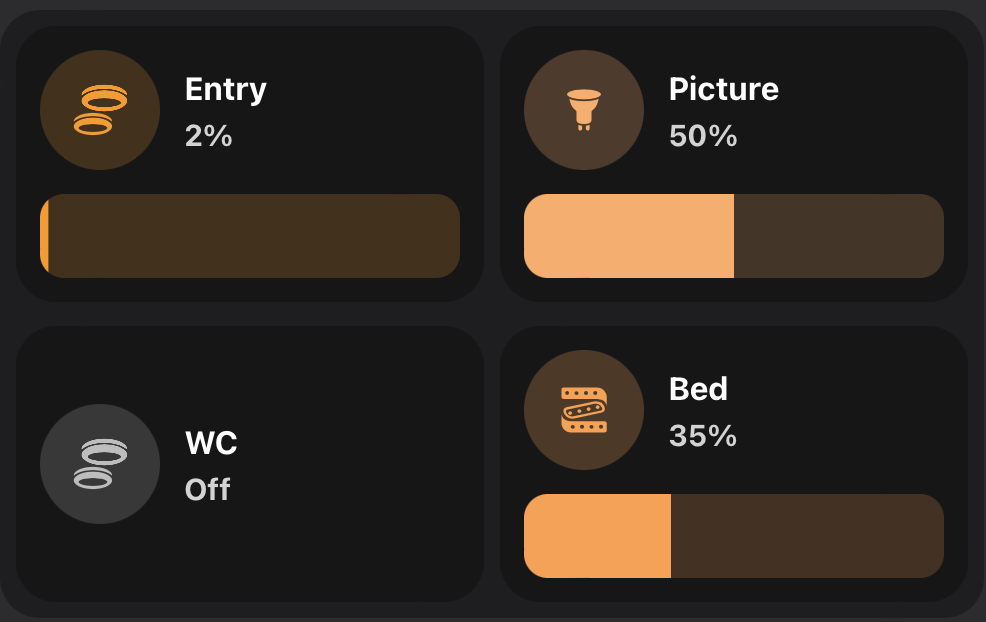Viewport: 986px width, 622px height.
Task: Toggle the Entry ceiling light icon
Action: point(100,110)
